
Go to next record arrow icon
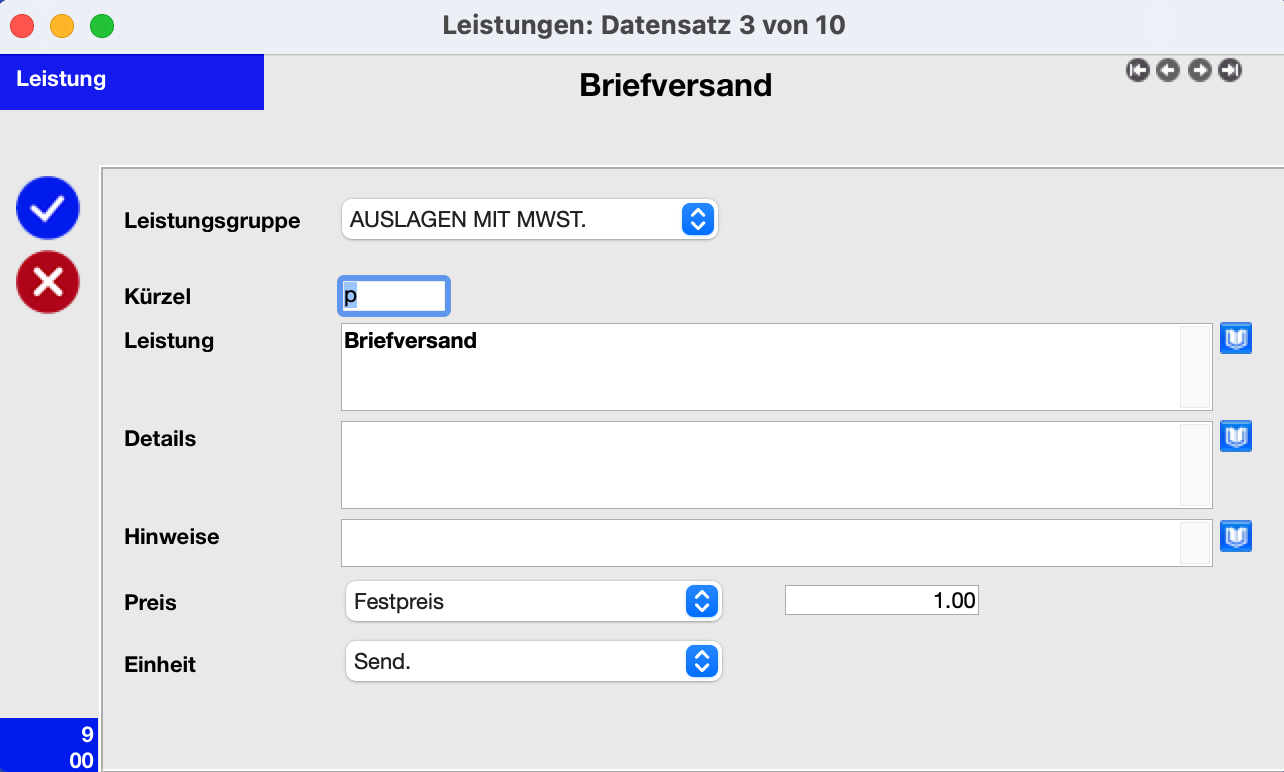point(1200,70)
